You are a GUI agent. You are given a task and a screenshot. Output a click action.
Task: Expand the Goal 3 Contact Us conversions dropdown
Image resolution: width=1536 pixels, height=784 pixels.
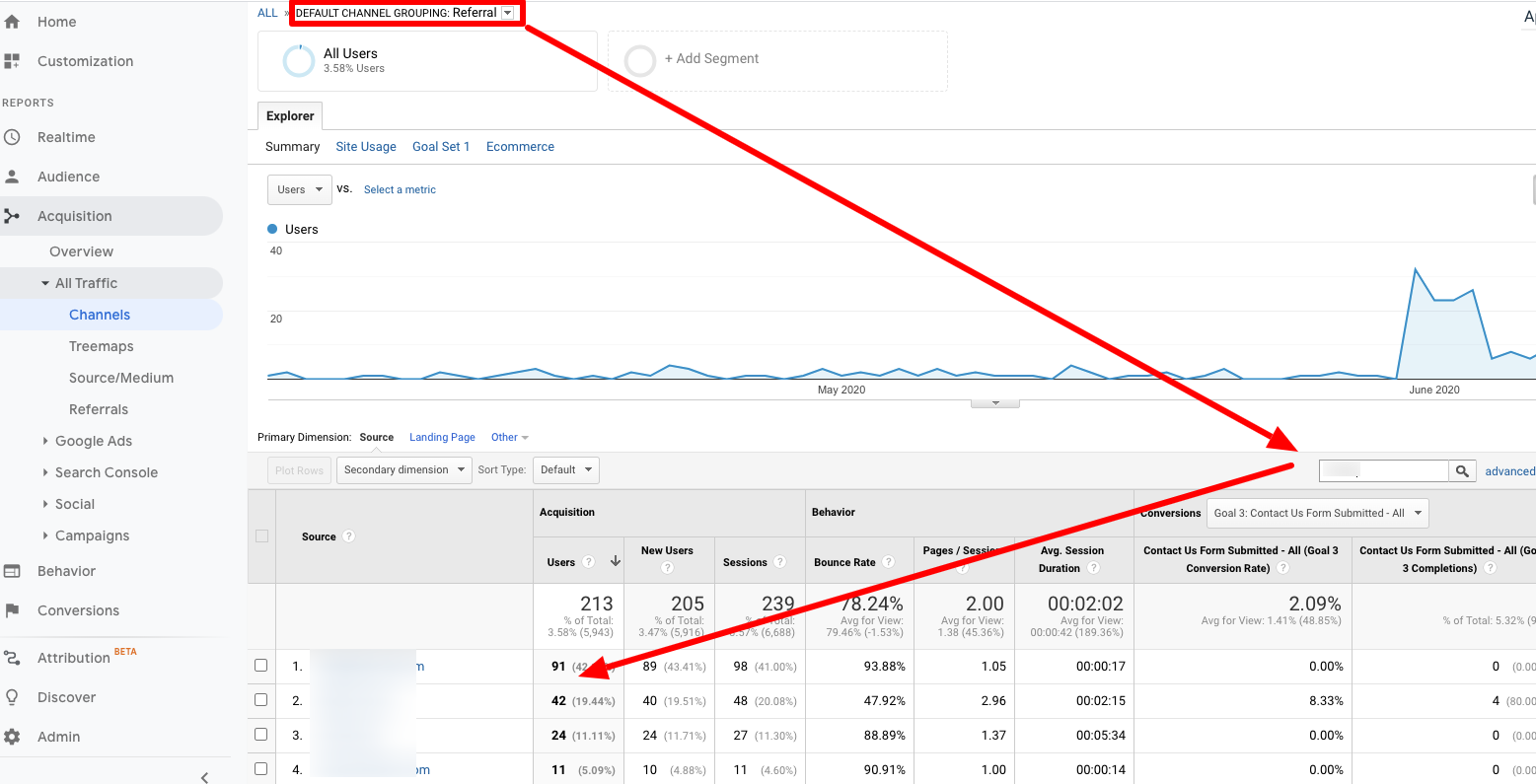[x=1317, y=513]
